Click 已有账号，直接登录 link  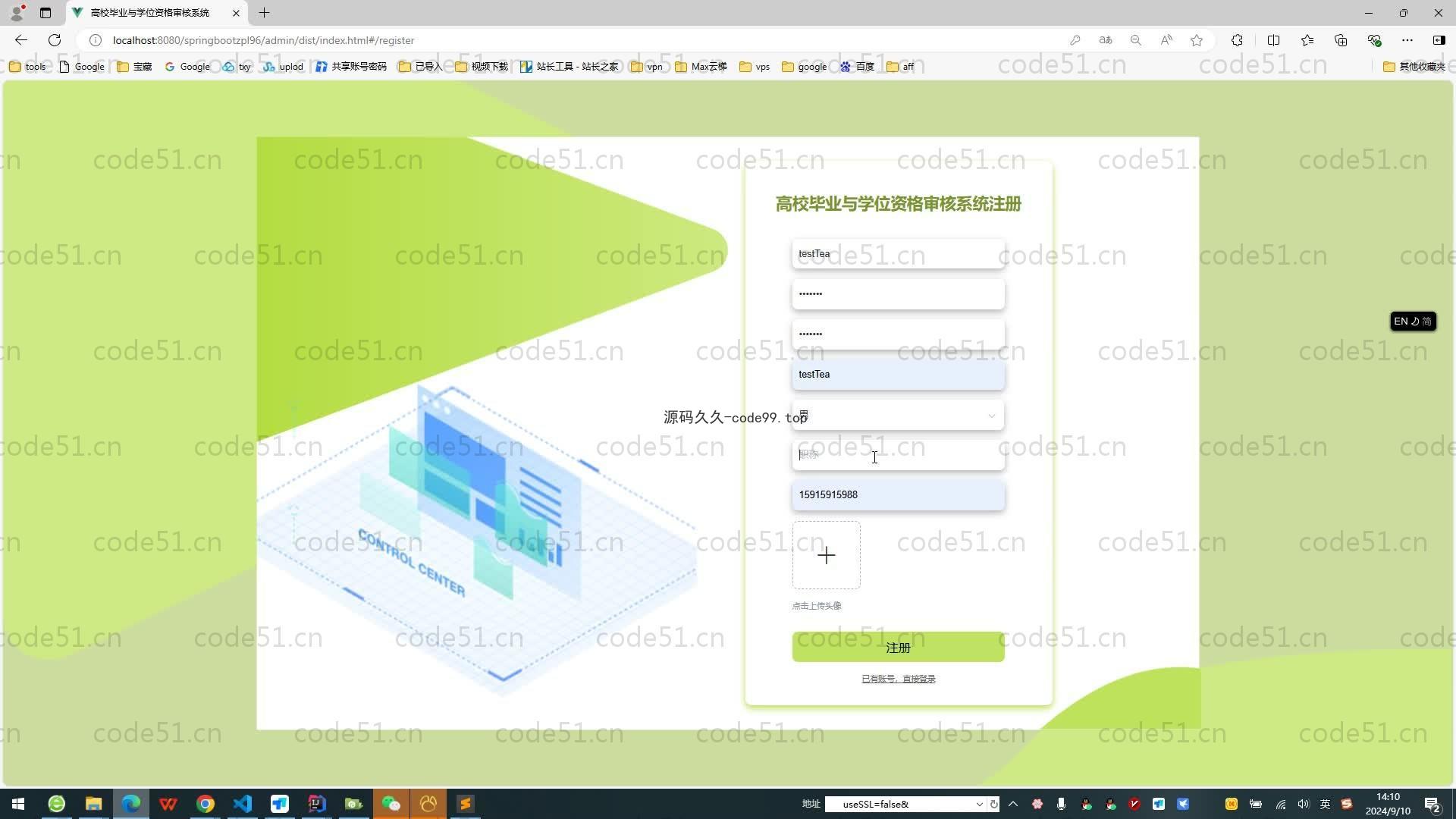(898, 679)
